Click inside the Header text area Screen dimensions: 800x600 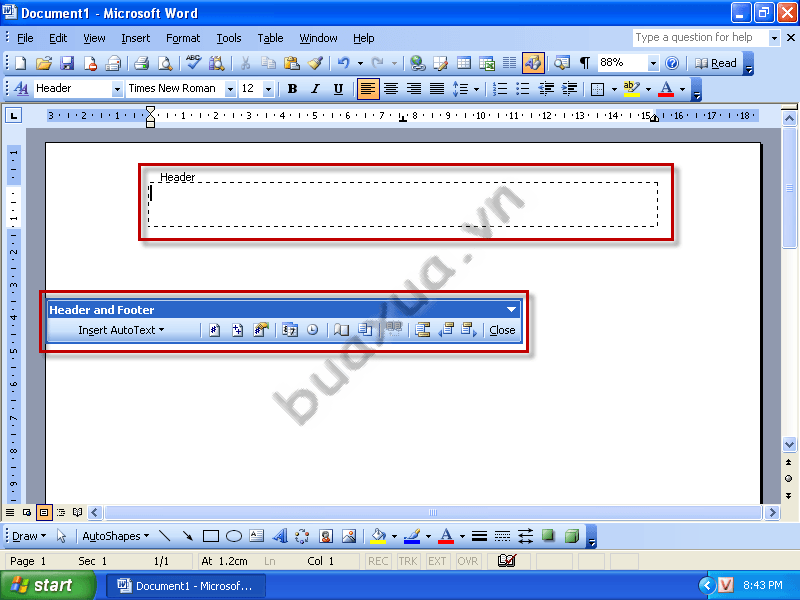[403, 204]
